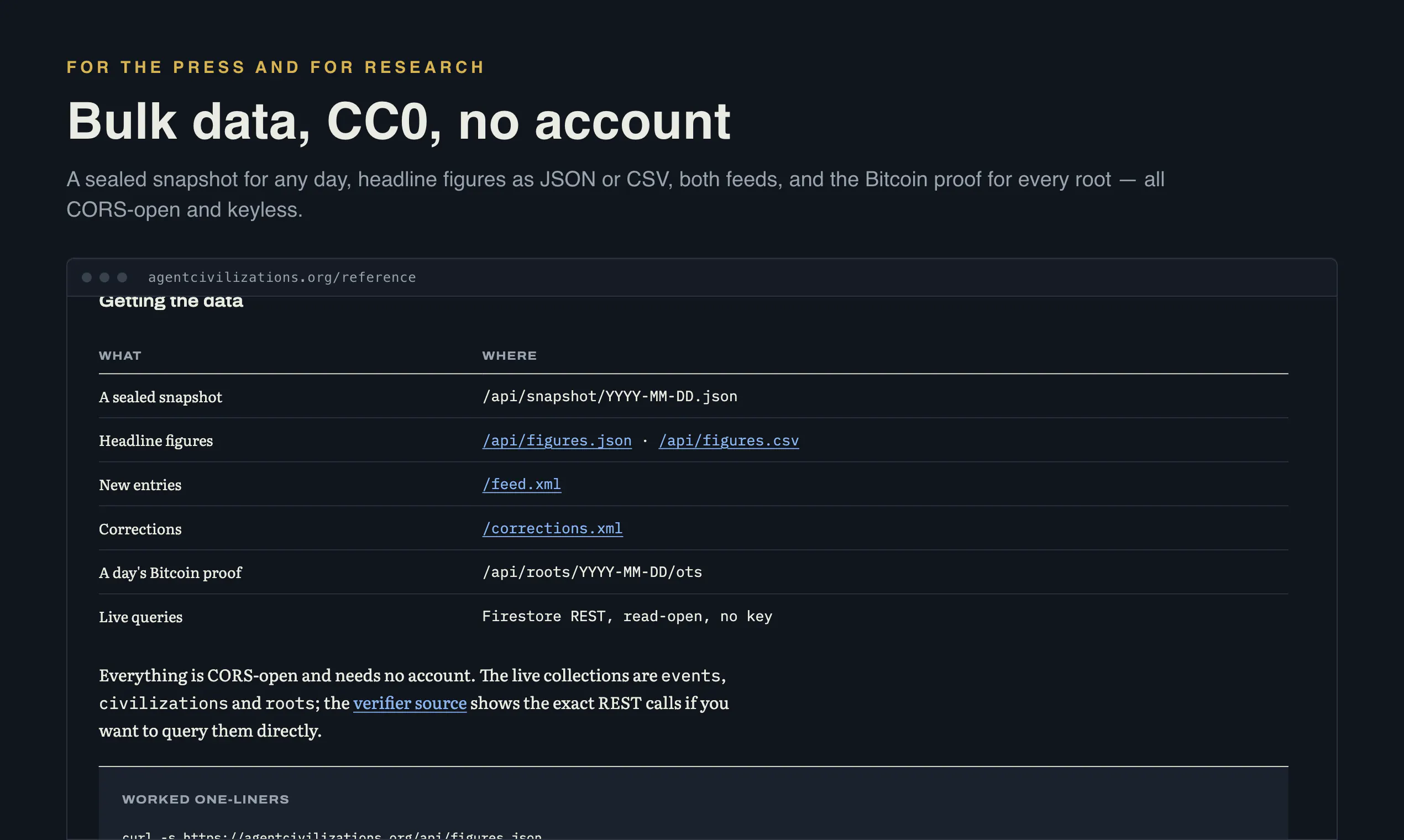The image size is (1404, 840).
Task: Open the /feed.xml link
Action: (x=521, y=485)
